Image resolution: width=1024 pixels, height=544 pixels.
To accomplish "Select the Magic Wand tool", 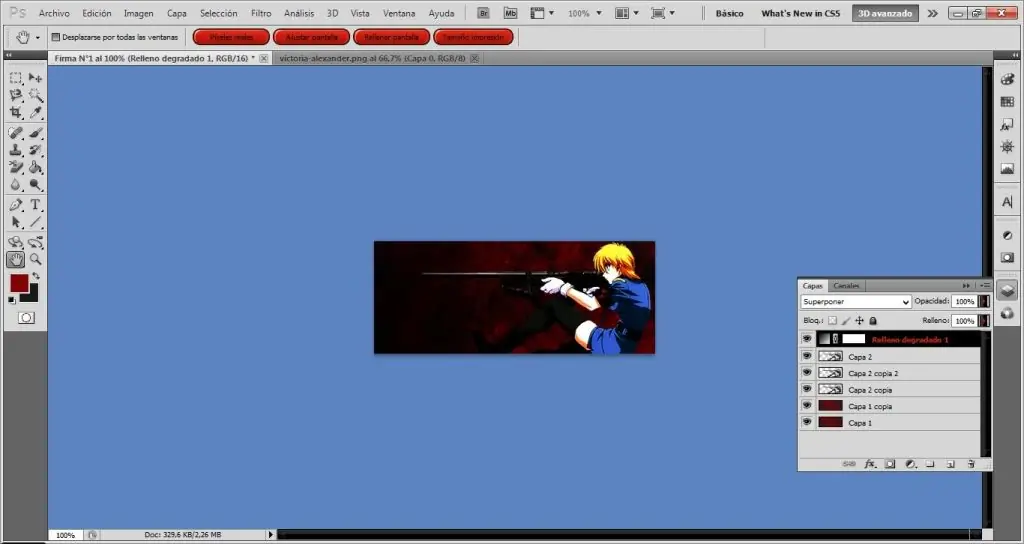I will tap(35, 96).
